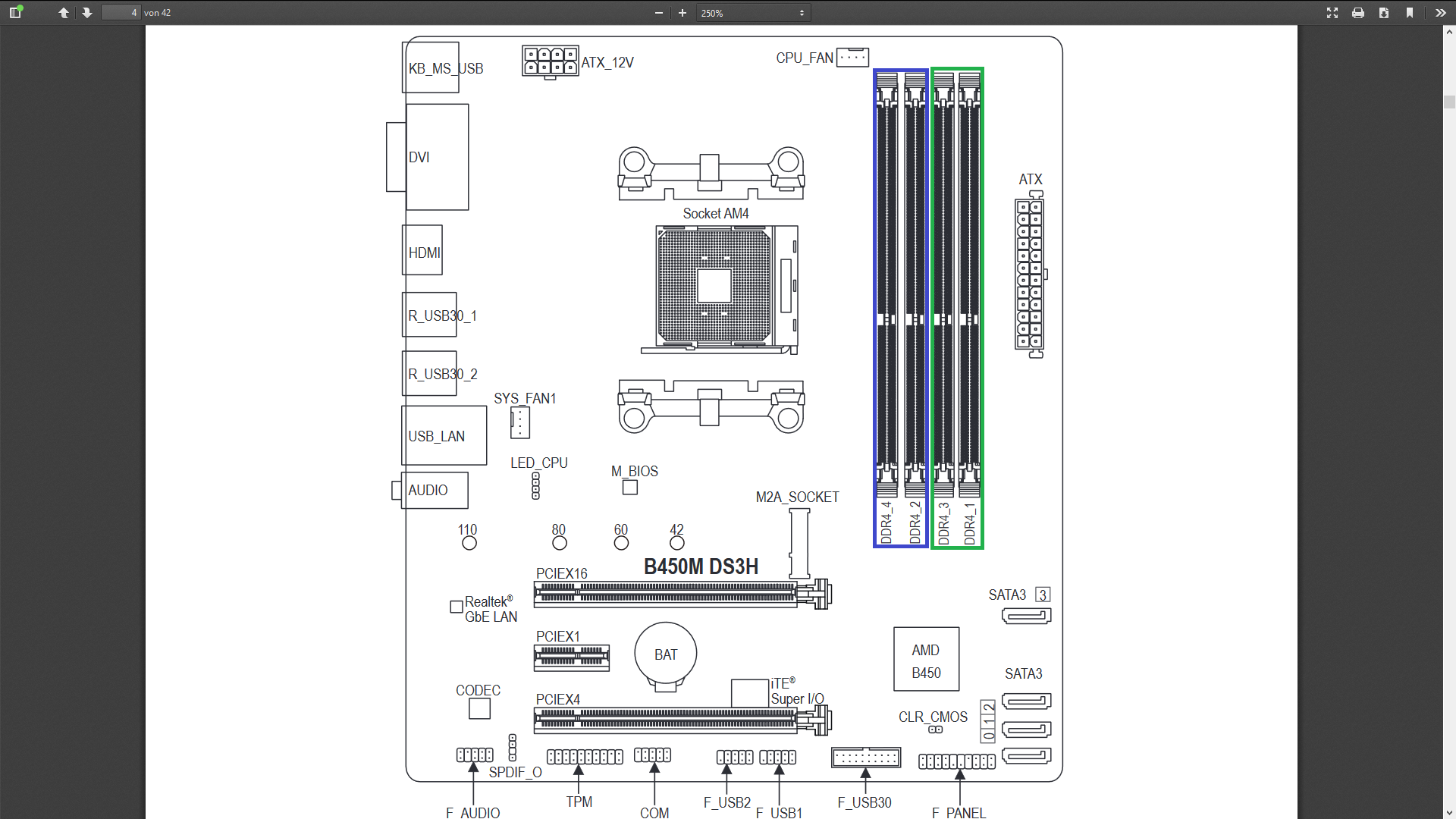Zoom in with plus button
1456x819 pixels.
(x=682, y=12)
